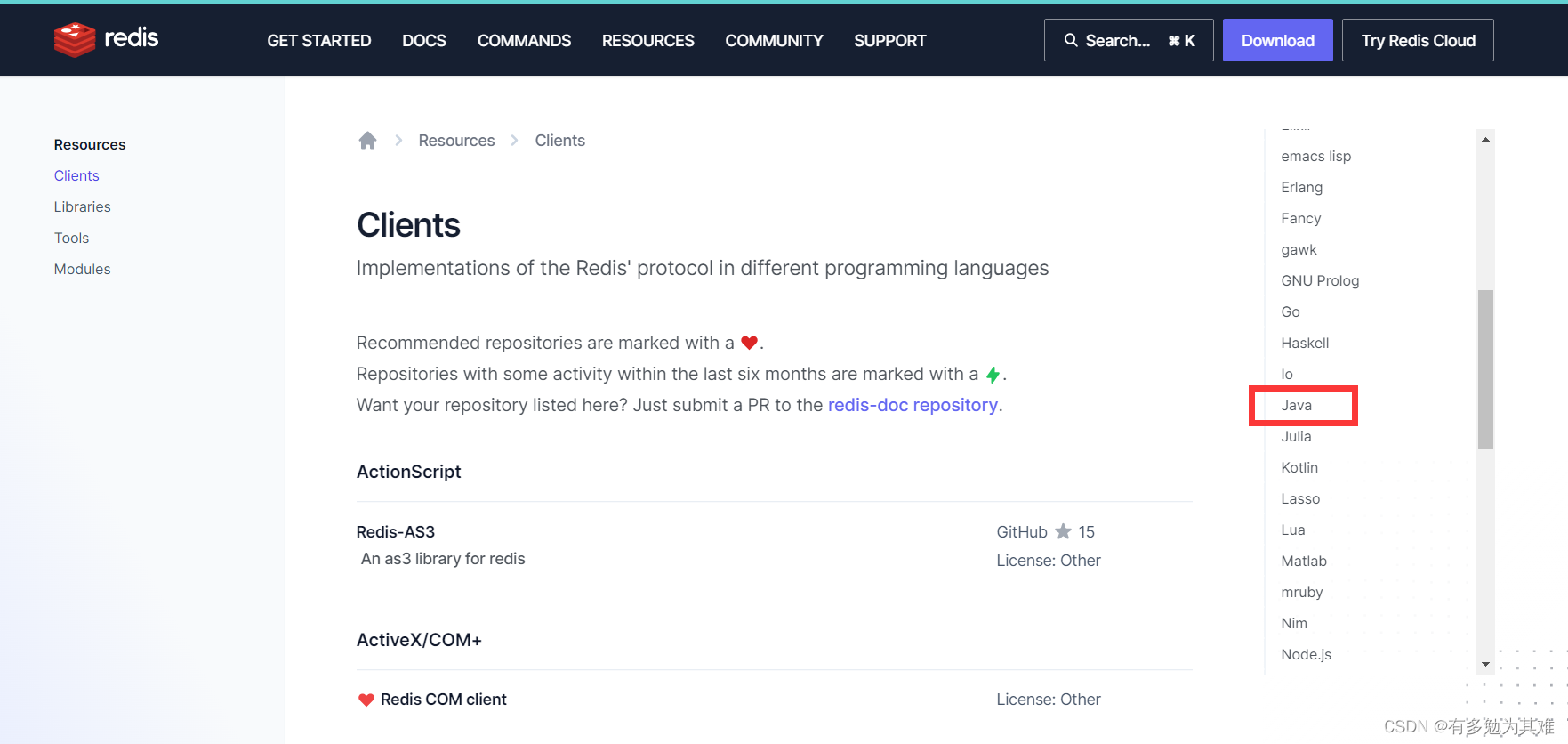Image resolution: width=1568 pixels, height=744 pixels.
Task: Open the COMMANDS page
Action: 524,41
